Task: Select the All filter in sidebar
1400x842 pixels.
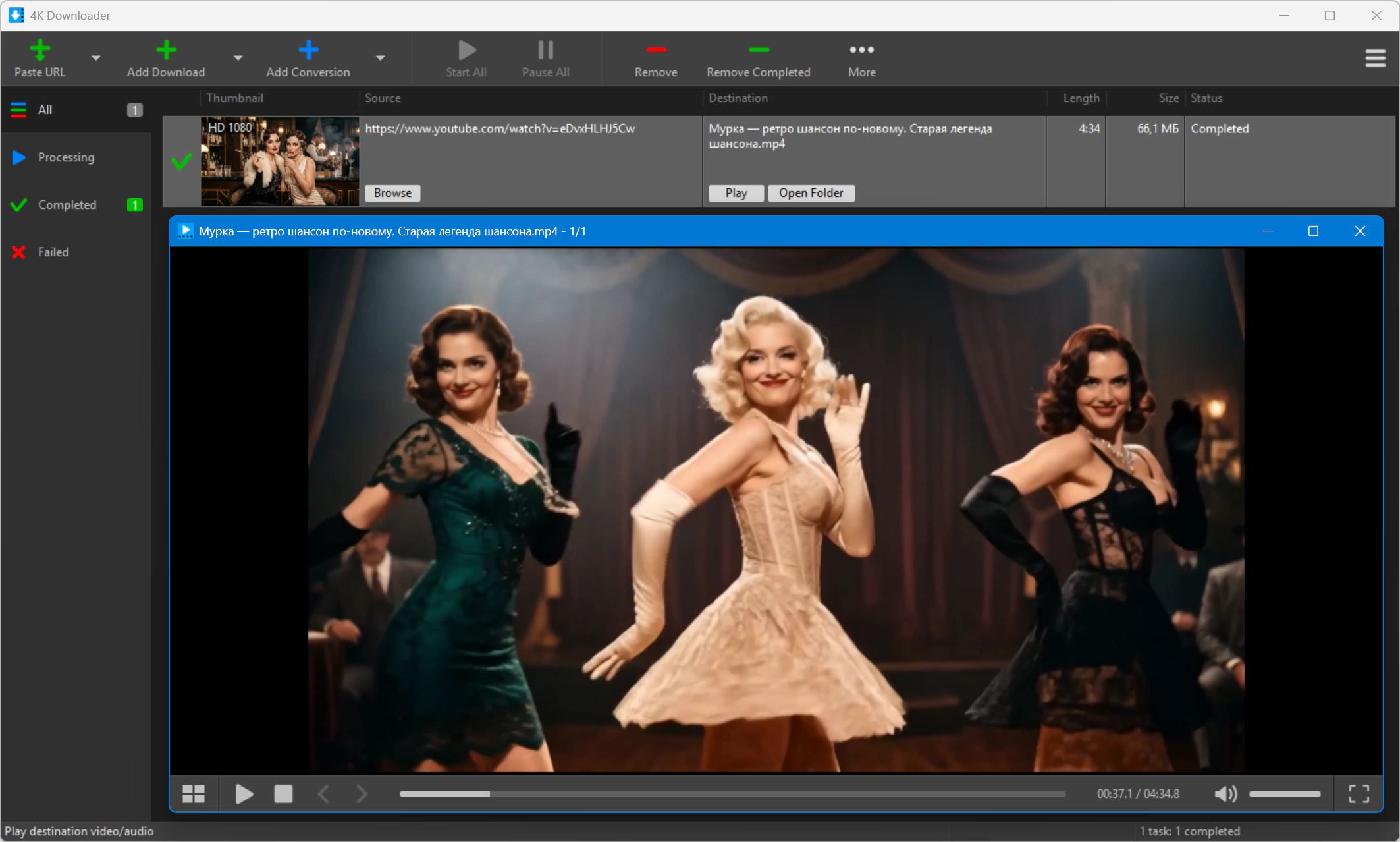Action: click(x=76, y=110)
